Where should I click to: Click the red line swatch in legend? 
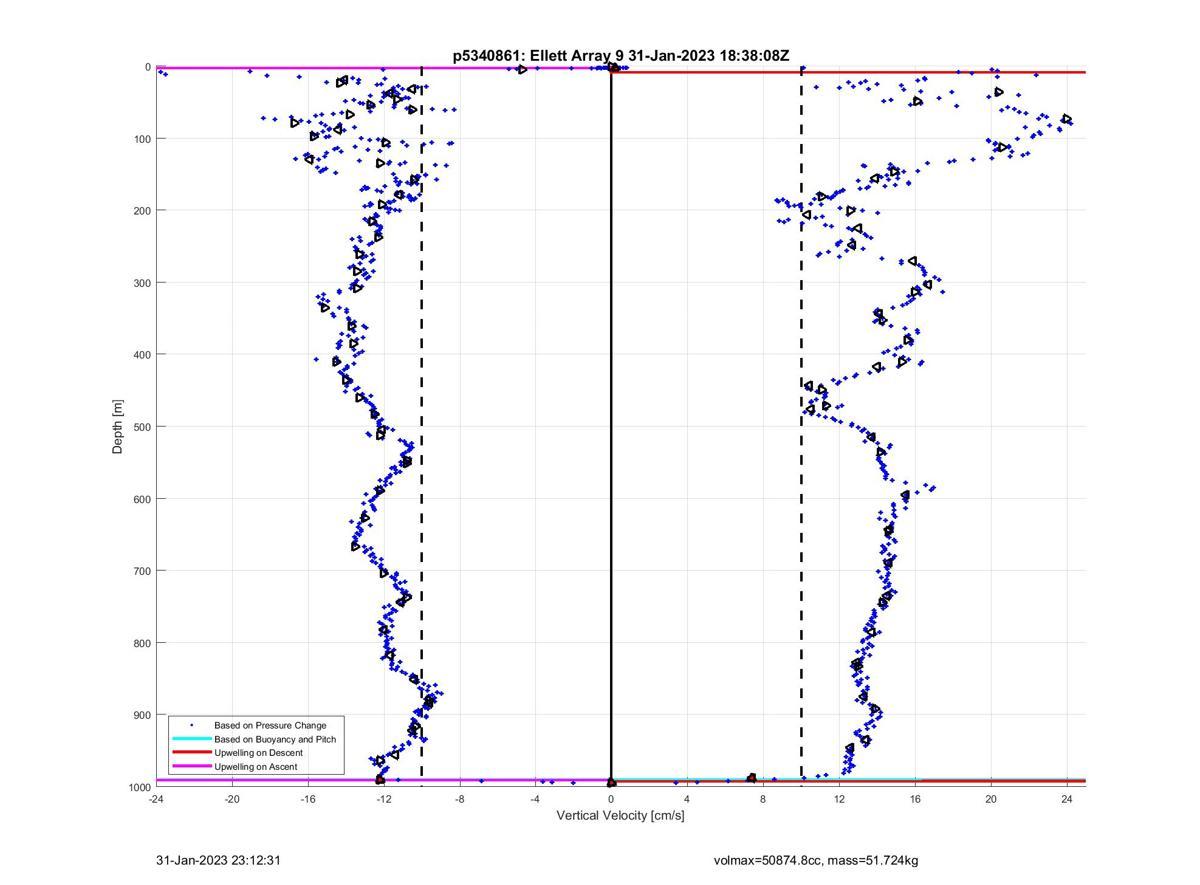tap(191, 753)
